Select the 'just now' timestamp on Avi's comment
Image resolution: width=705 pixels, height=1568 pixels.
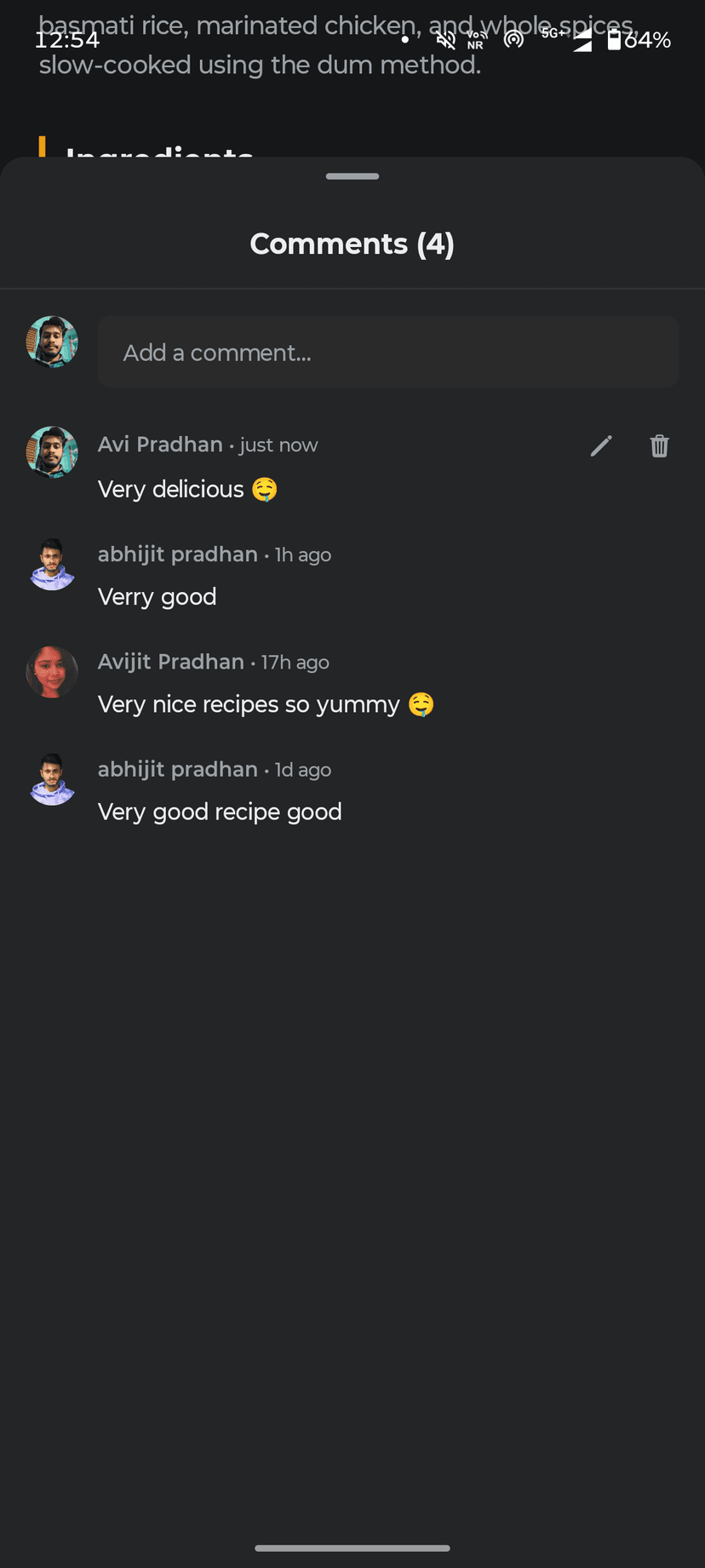[x=278, y=445]
